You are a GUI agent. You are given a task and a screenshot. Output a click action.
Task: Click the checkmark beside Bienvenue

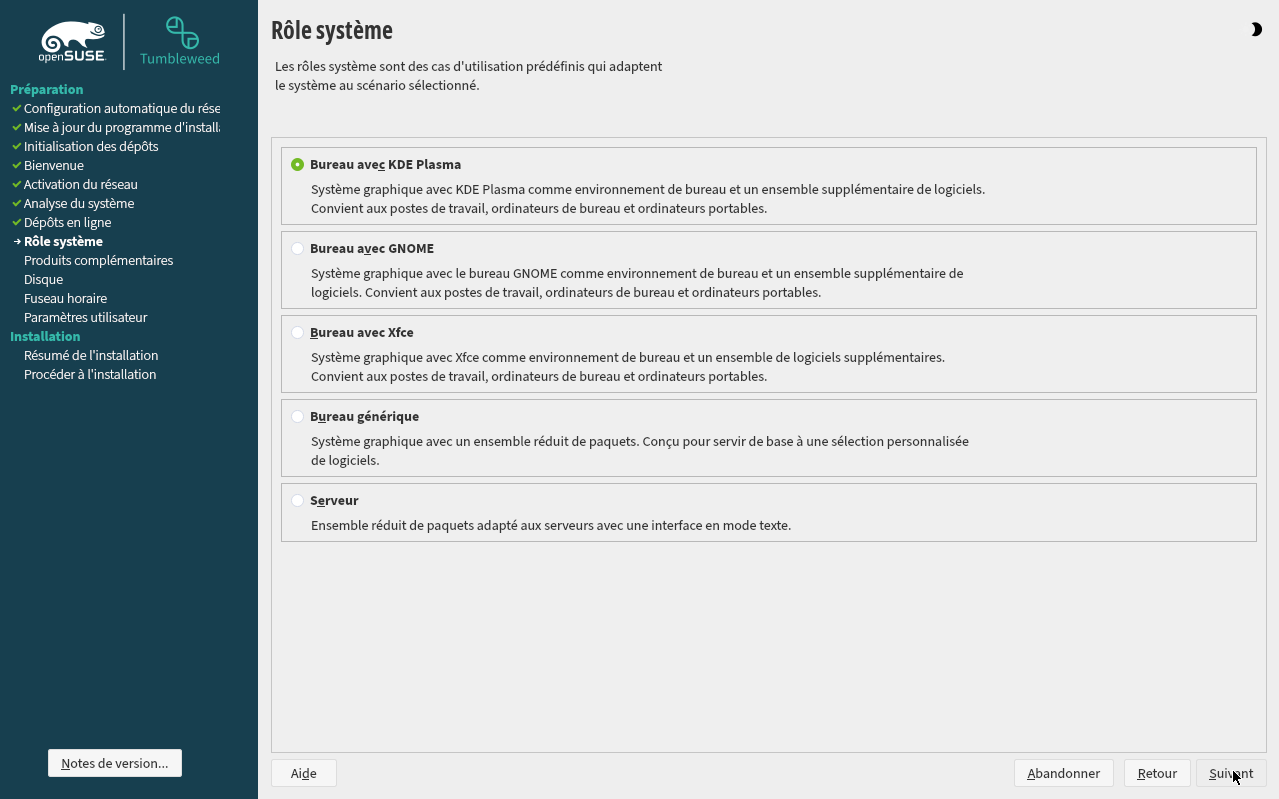point(16,165)
